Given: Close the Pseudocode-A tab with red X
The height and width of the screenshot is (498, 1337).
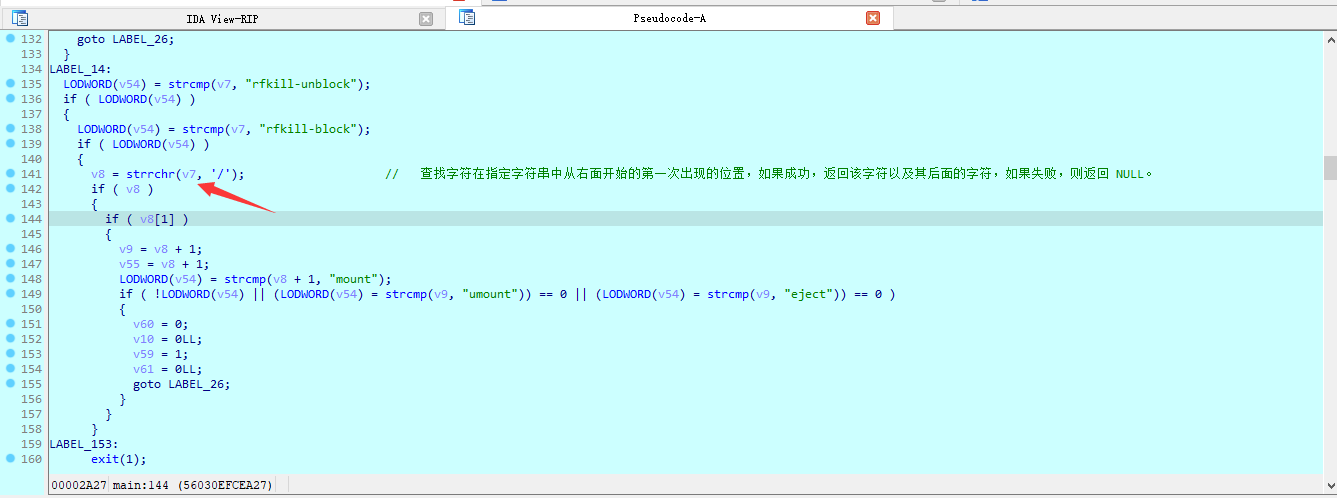Looking at the screenshot, I should pyautogui.click(x=872, y=18).
